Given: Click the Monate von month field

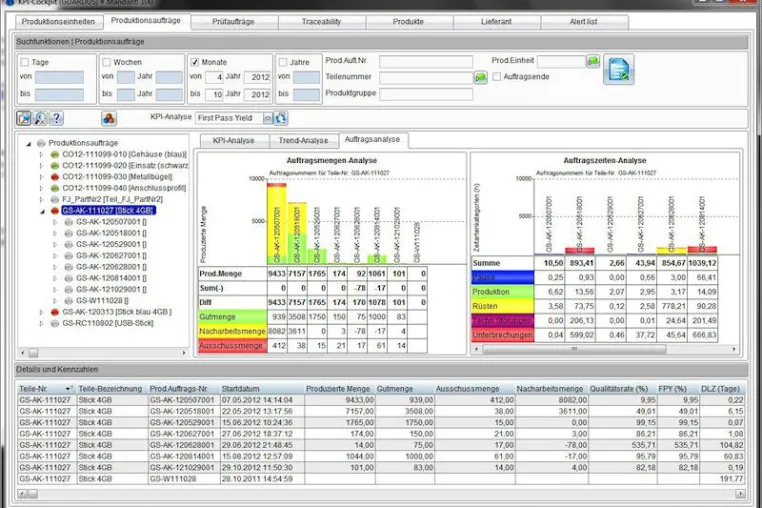Looking at the screenshot, I should tap(214, 77).
